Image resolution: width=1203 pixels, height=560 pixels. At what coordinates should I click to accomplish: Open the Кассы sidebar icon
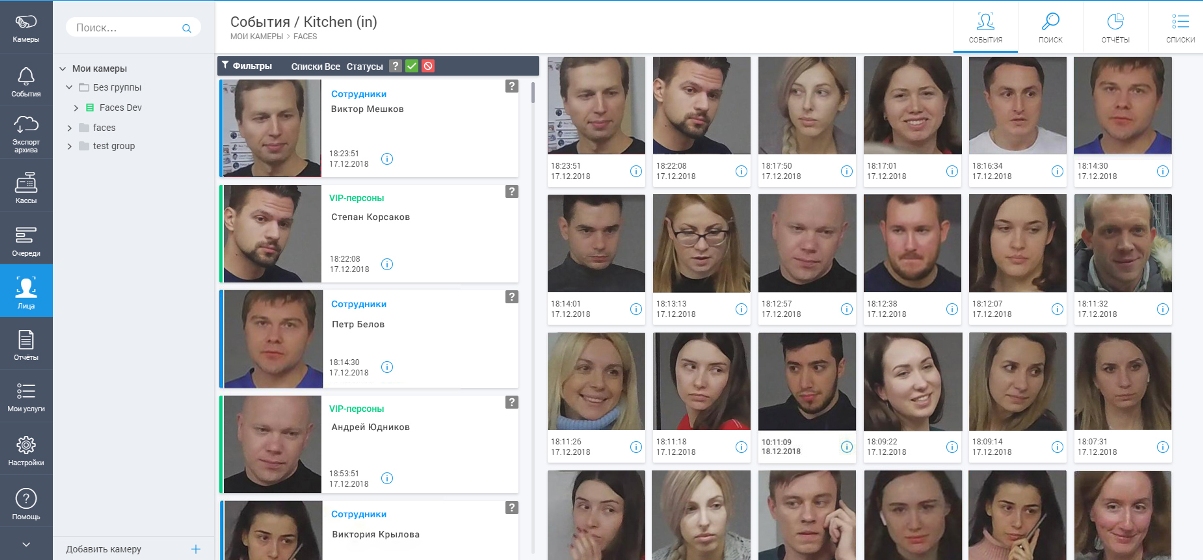tap(26, 187)
